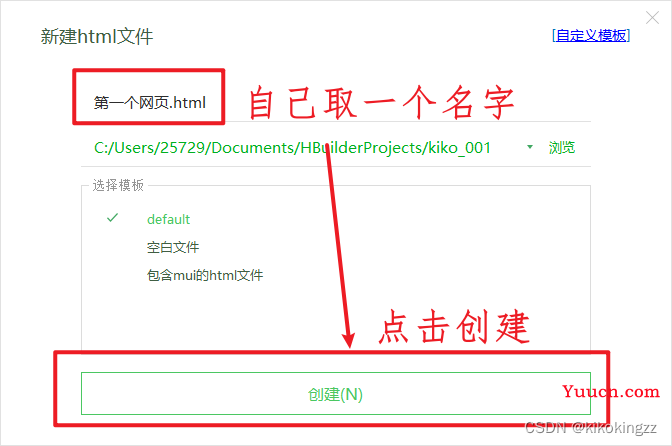Close the 新建html文件 dialog

point(652,18)
